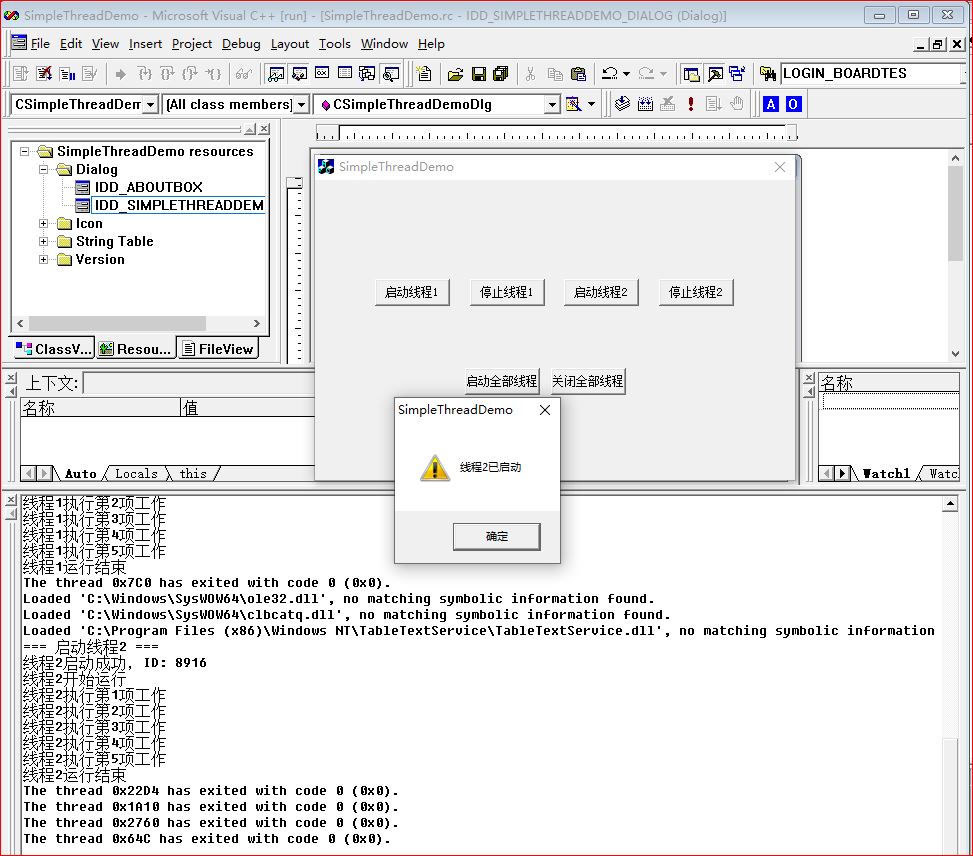This screenshot has width=973, height=856.
Task: Click the Build icon in build toolbar
Action: click(x=645, y=104)
